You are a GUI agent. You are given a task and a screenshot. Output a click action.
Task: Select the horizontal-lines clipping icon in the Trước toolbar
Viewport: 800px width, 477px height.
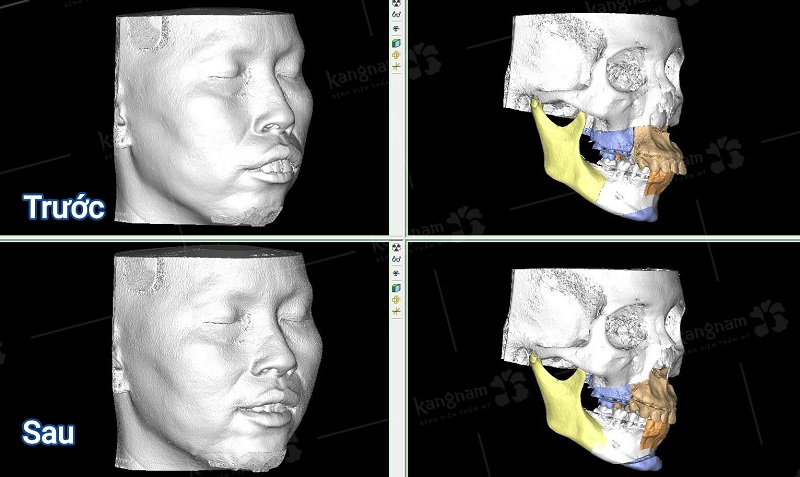396,29
